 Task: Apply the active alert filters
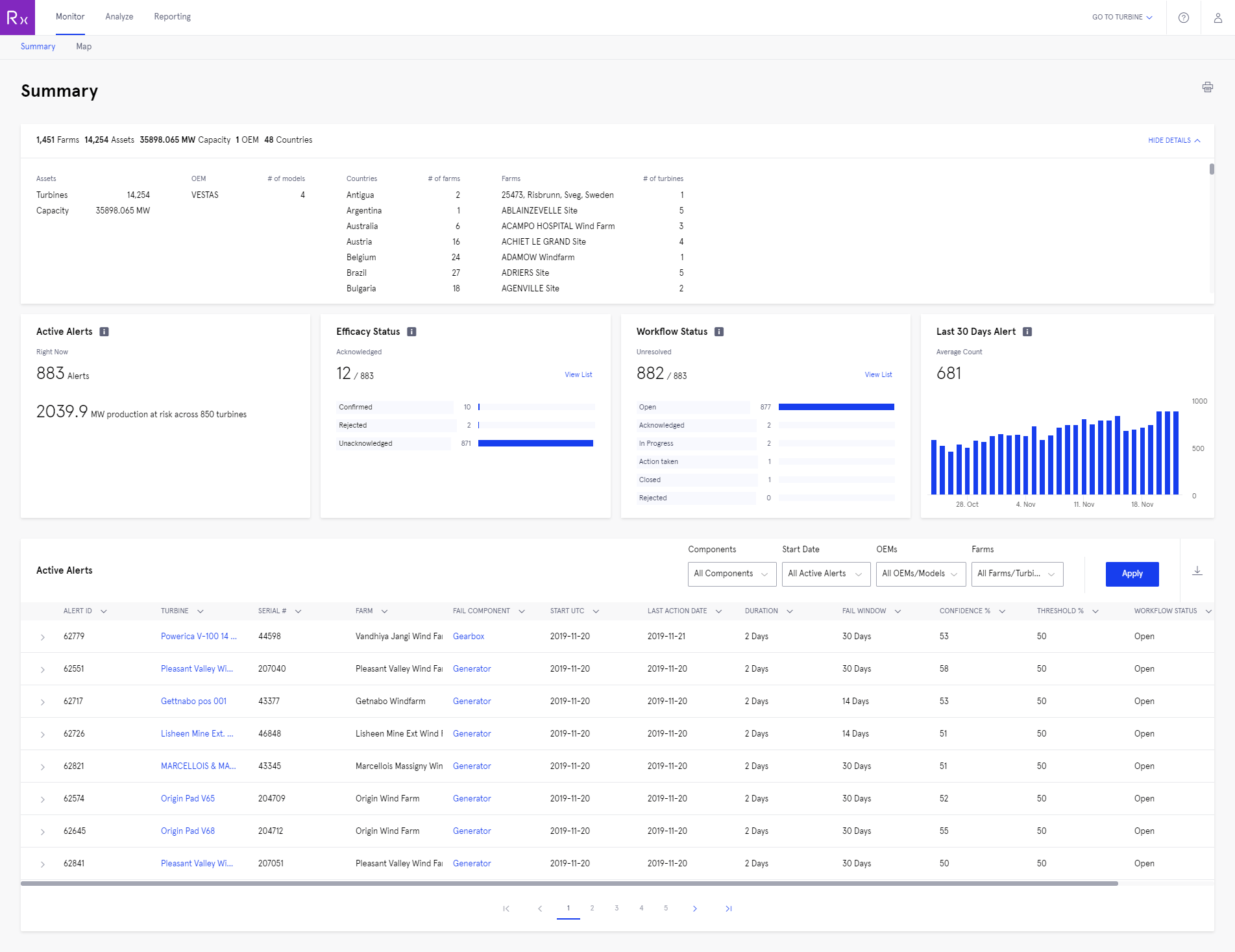(x=1132, y=574)
